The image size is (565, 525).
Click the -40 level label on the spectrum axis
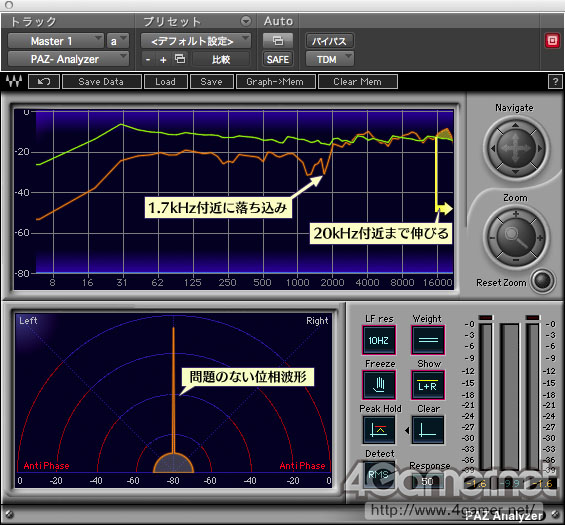[x=22, y=192]
